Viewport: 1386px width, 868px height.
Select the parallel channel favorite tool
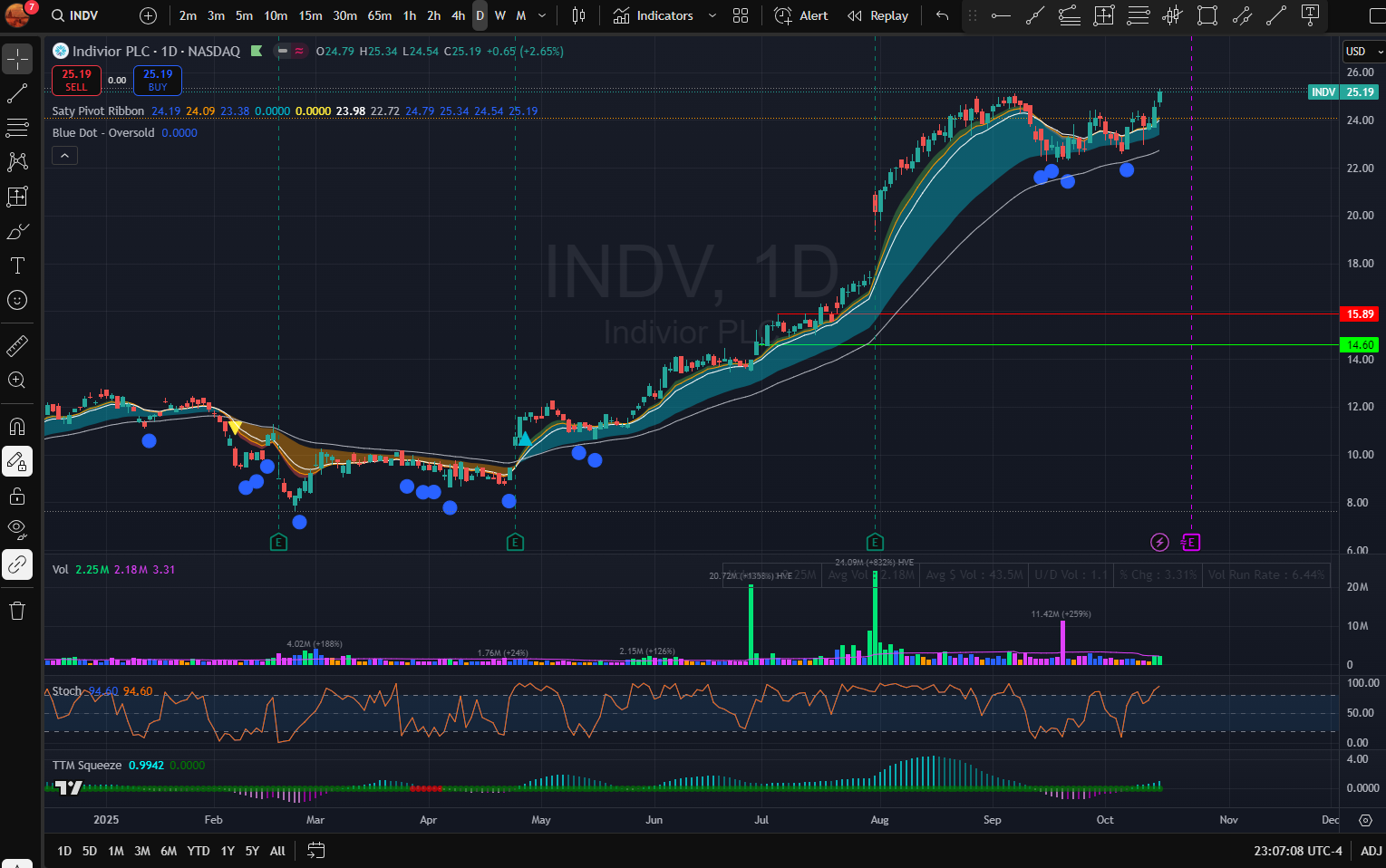click(1242, 15)
